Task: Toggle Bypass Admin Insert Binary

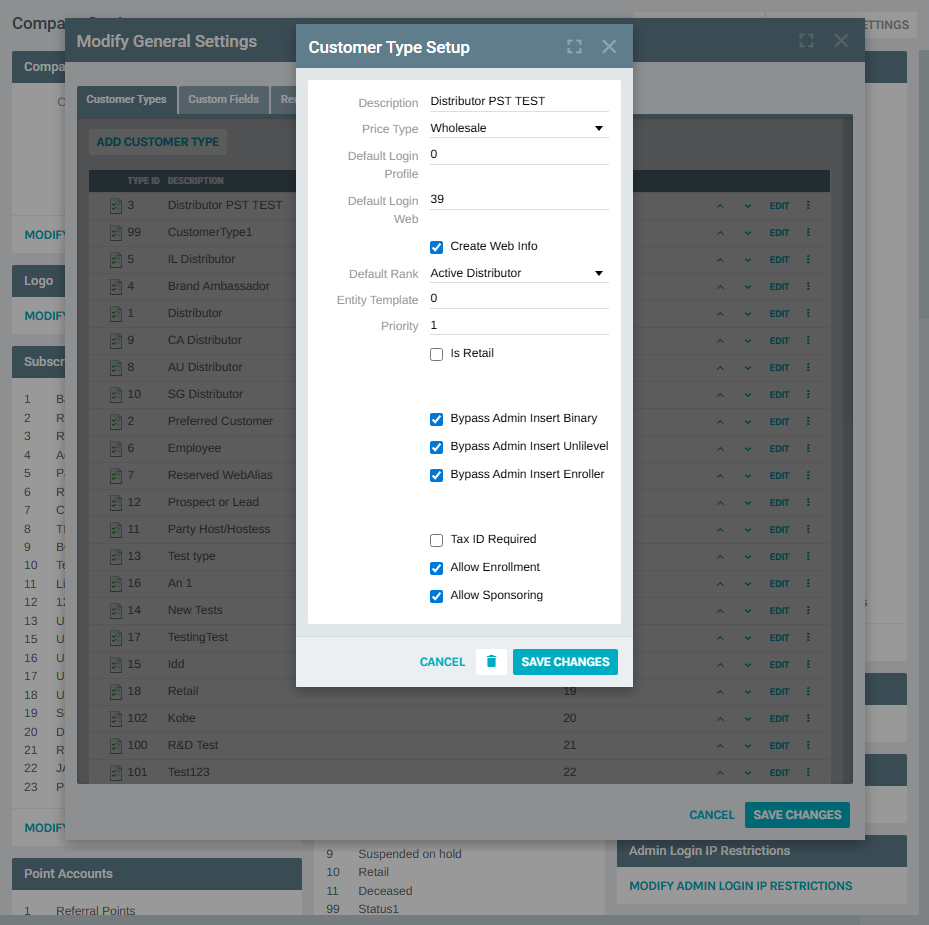Action: (x=436, y=420)
